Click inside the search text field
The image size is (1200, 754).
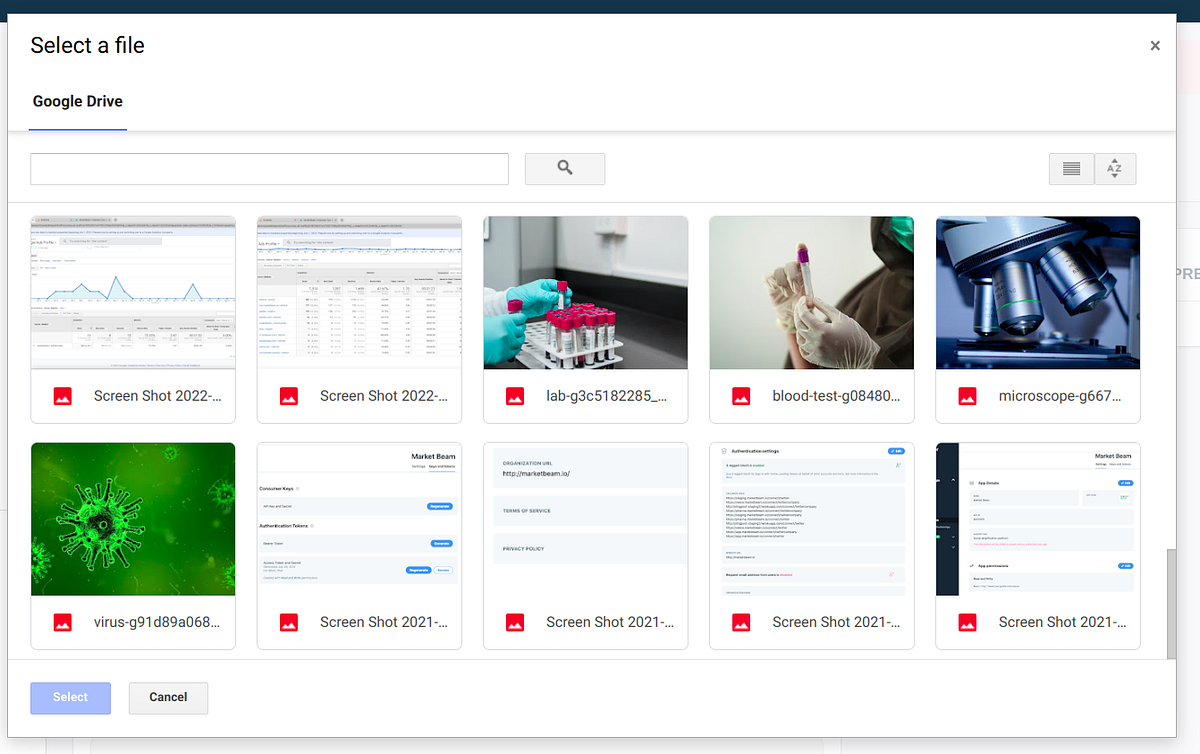point(268,168)
